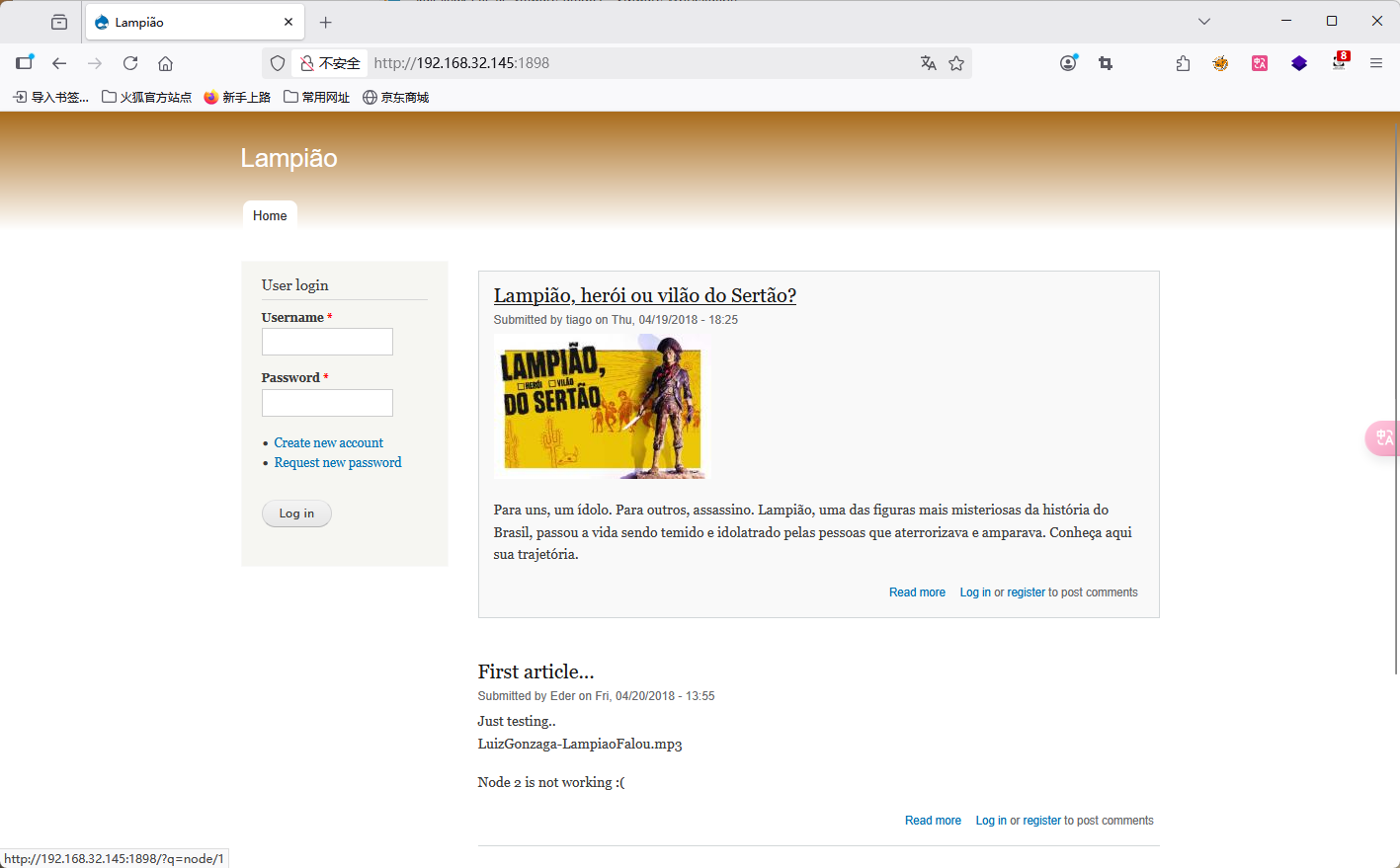
Task: Open the 常用网址 bookmarks folder
Action: point(316,97)
